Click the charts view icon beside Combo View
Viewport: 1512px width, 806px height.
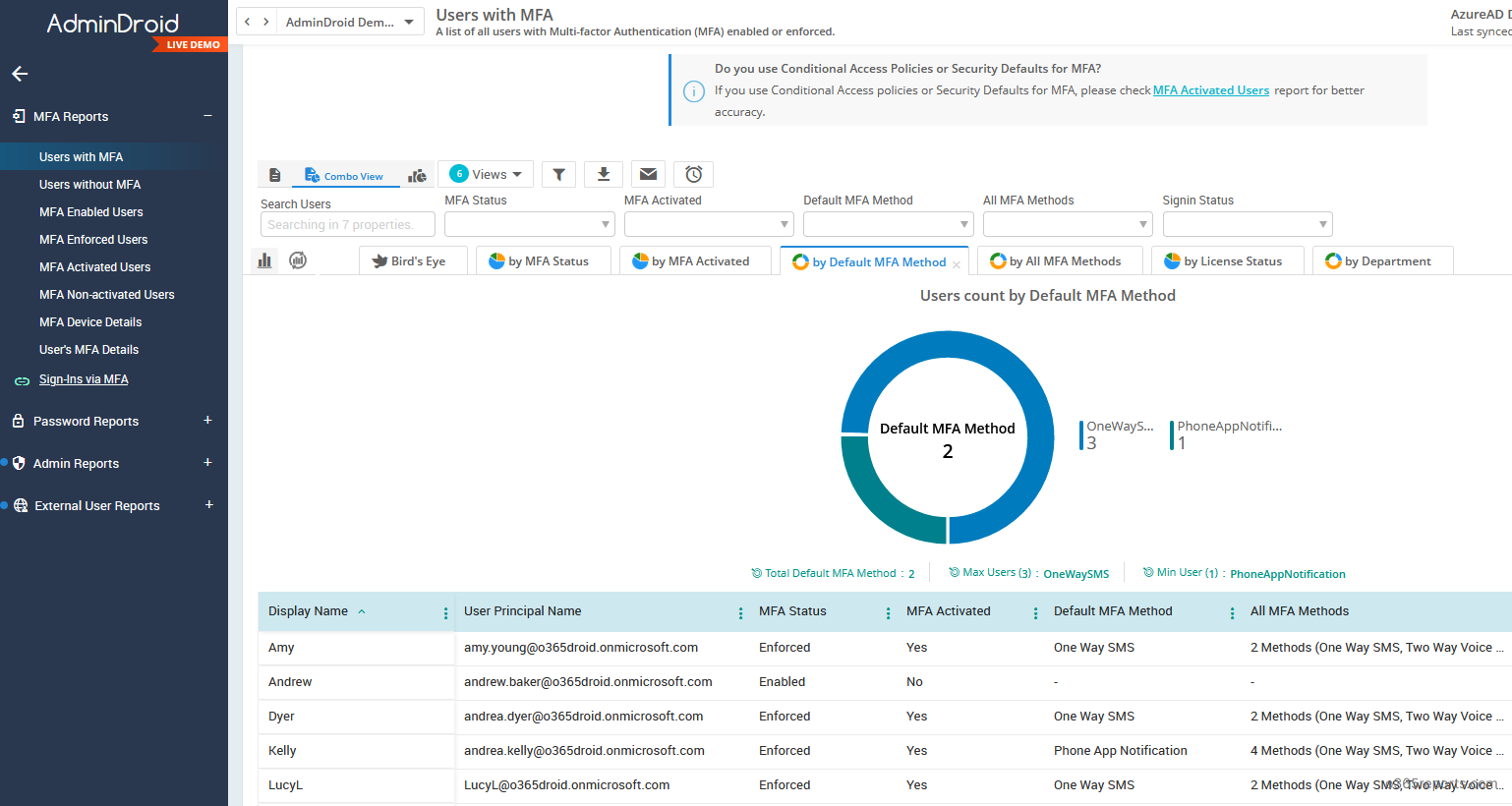pyautogui.click(x=417, y=174)
